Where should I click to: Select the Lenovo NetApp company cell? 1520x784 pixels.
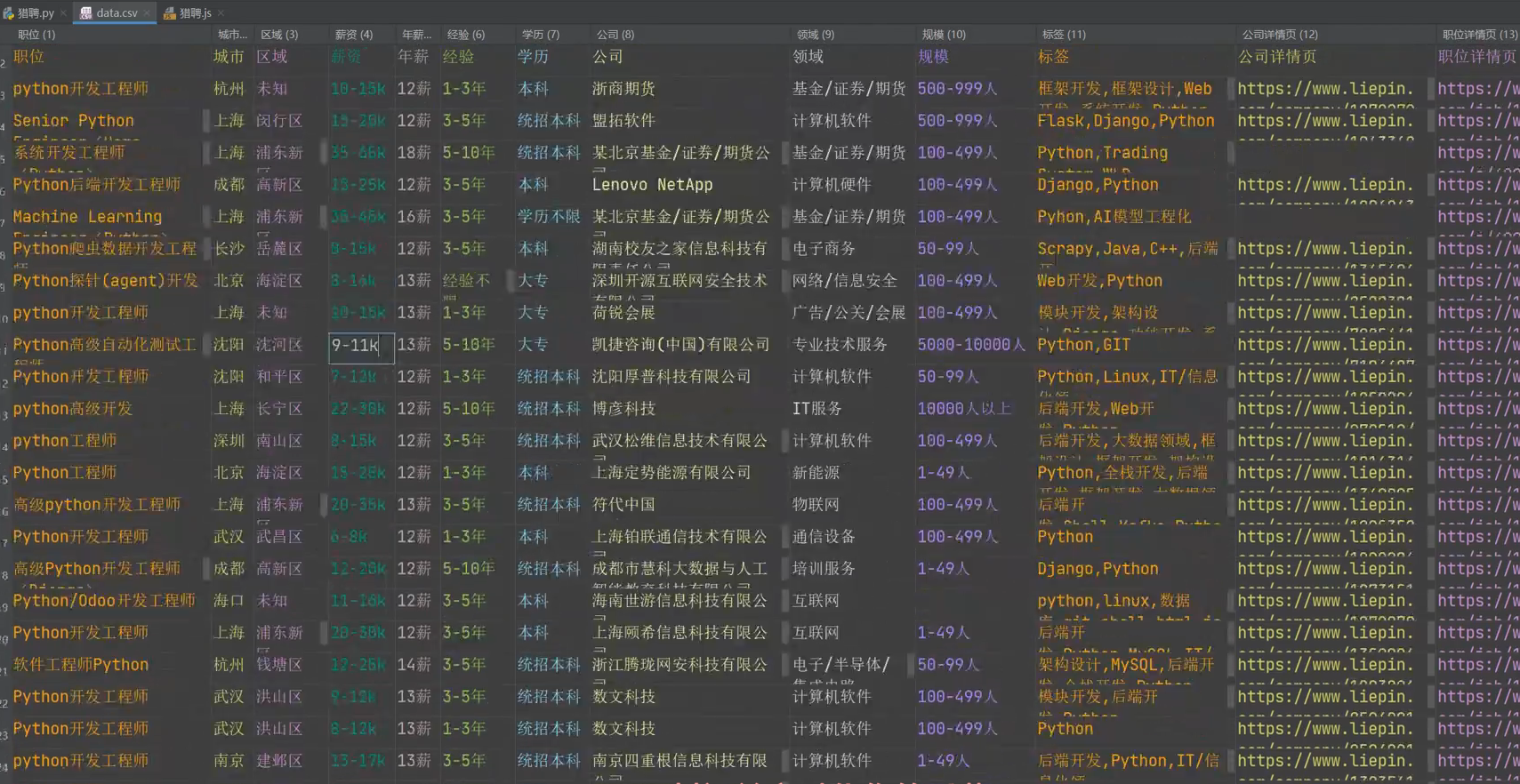tap(652, 185)
